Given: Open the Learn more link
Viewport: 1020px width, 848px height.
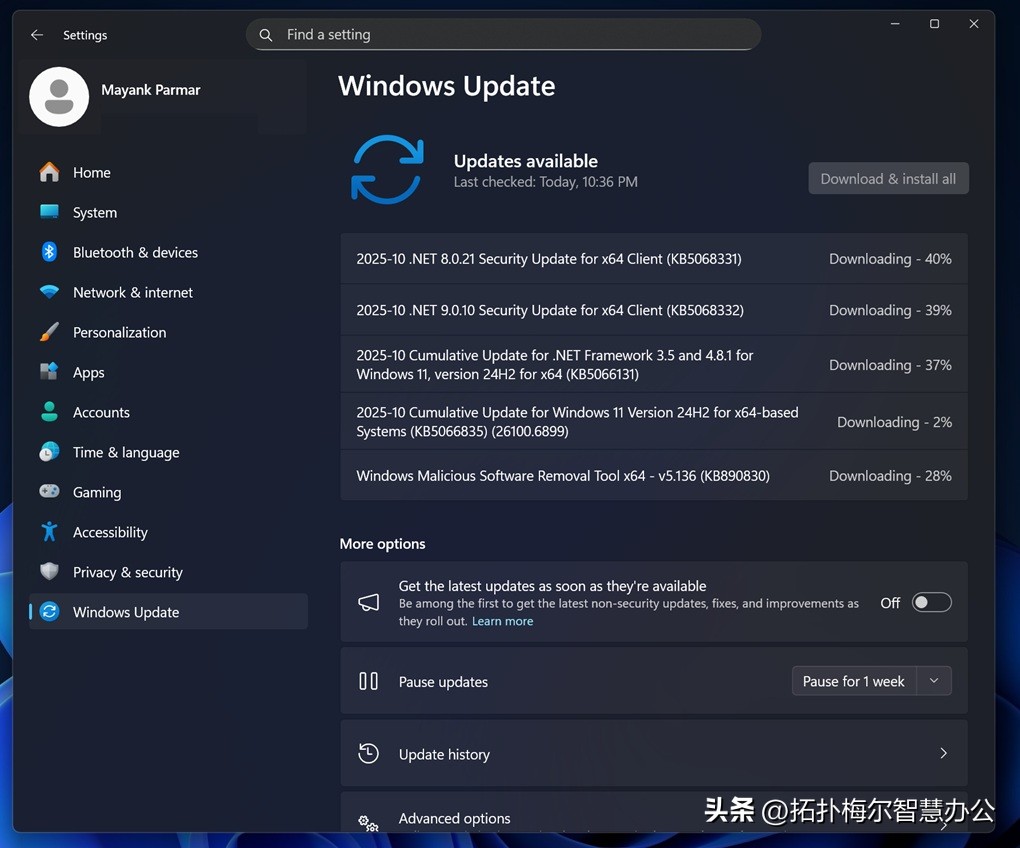Looking at the screenshot, I should click(x=502, y=620).
